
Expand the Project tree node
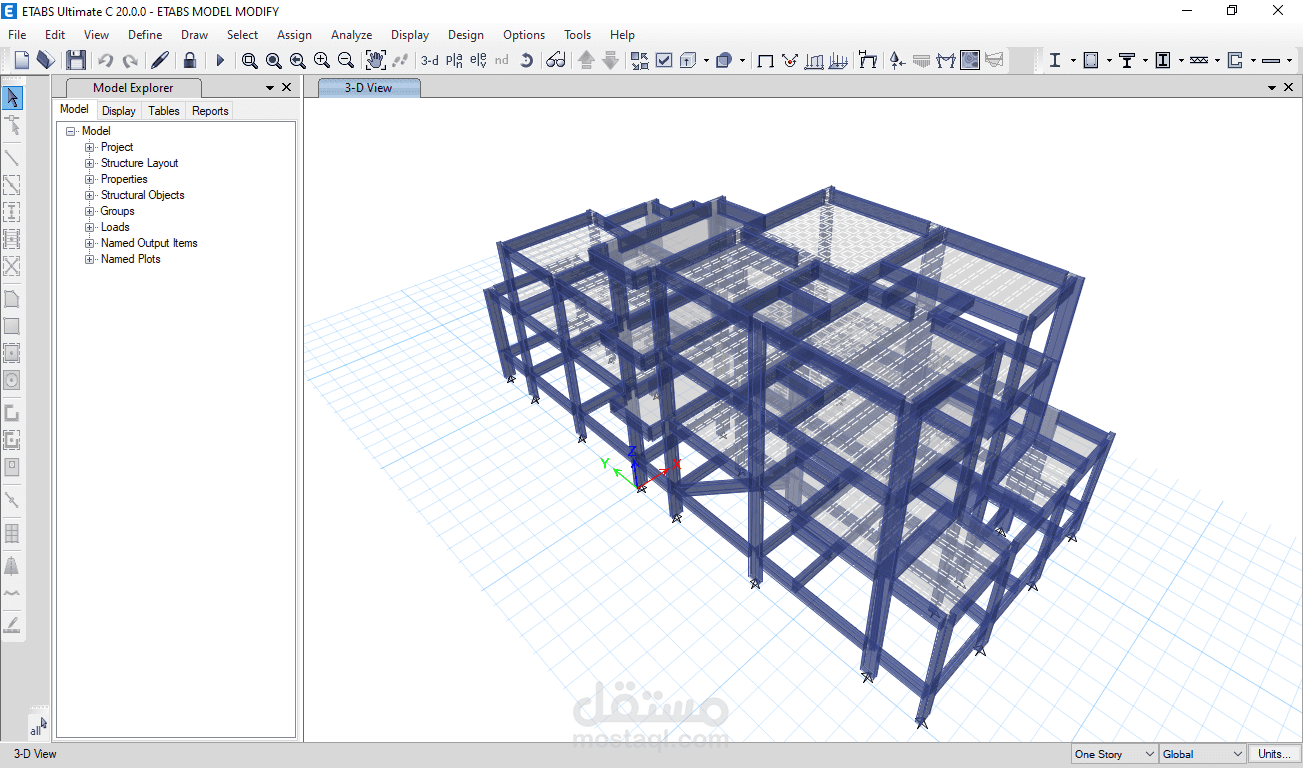pyautogui.click(x=90, y=147)
